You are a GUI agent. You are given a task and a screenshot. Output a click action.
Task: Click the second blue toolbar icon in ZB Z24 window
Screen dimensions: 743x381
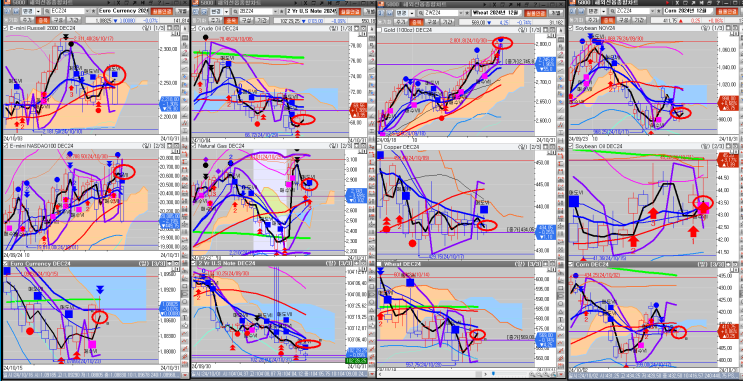click(204, 11)
